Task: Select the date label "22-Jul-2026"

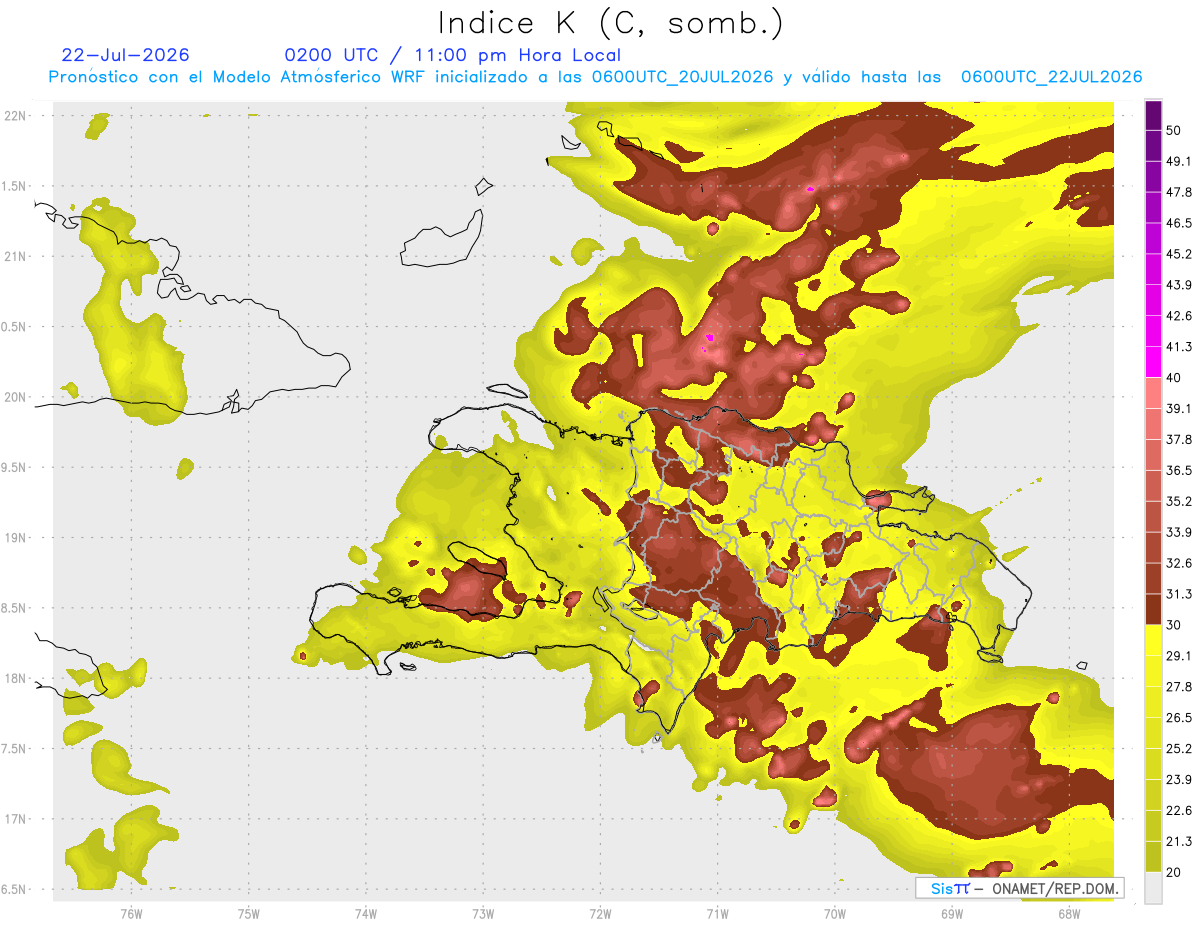Action: click(125, 55)
